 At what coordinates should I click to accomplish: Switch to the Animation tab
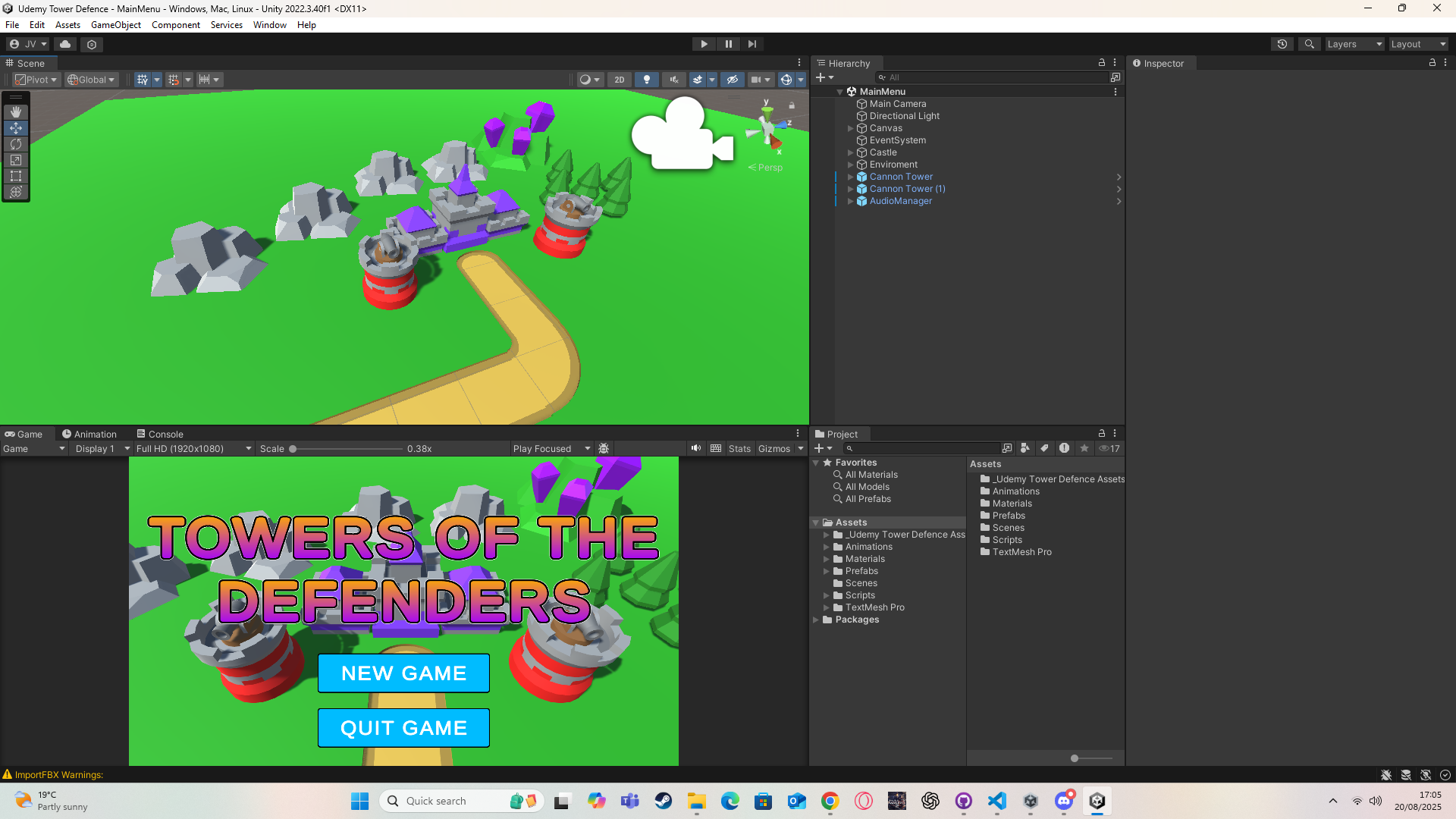pyautogui.click(x=89, y=434)
